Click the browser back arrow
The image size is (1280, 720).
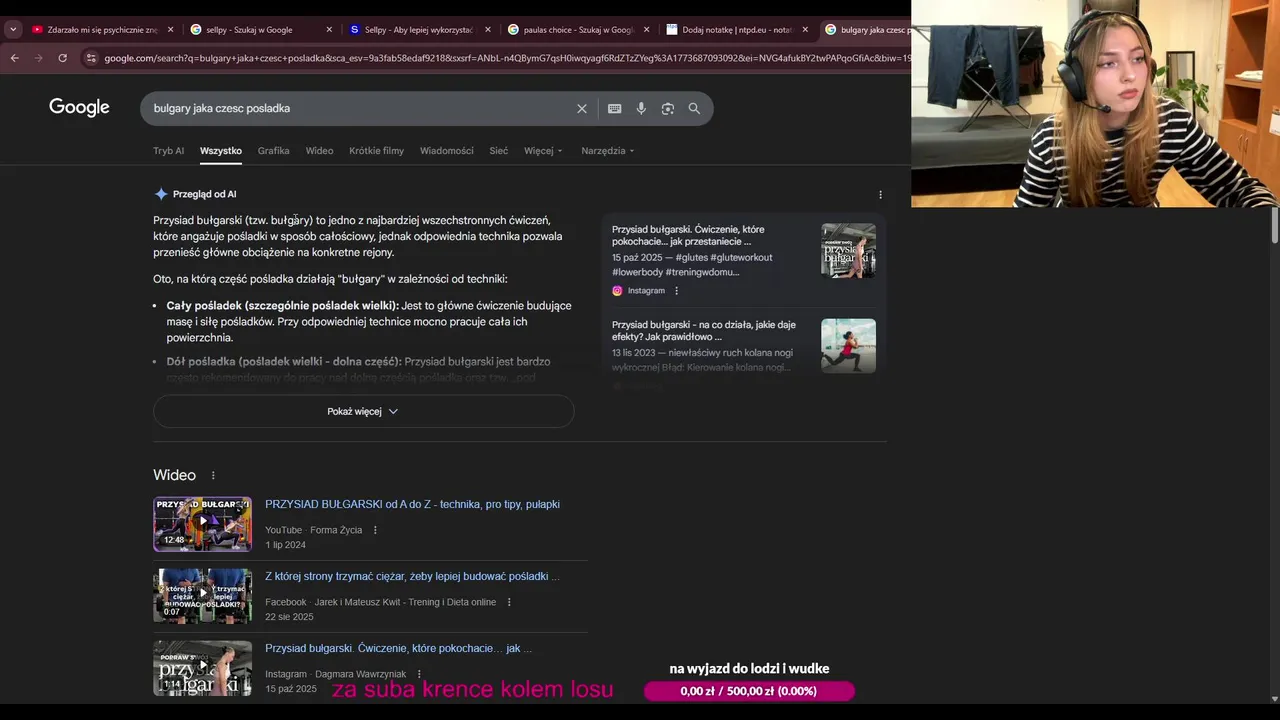point(14,58)
